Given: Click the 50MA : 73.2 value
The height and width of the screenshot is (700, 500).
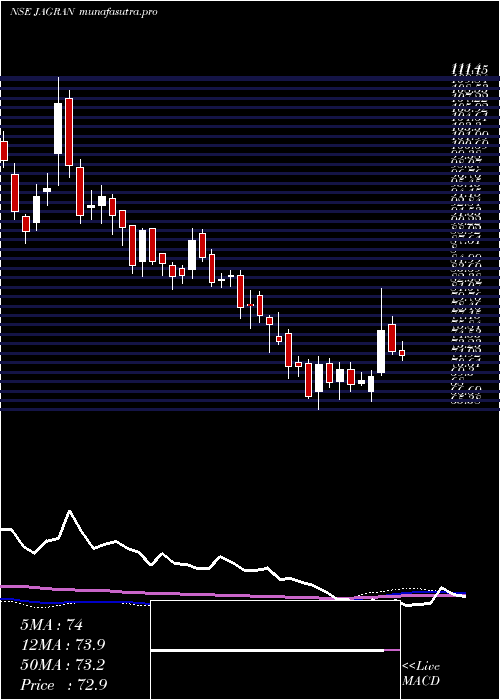Looking at the screenshot, I should (62, 665).
